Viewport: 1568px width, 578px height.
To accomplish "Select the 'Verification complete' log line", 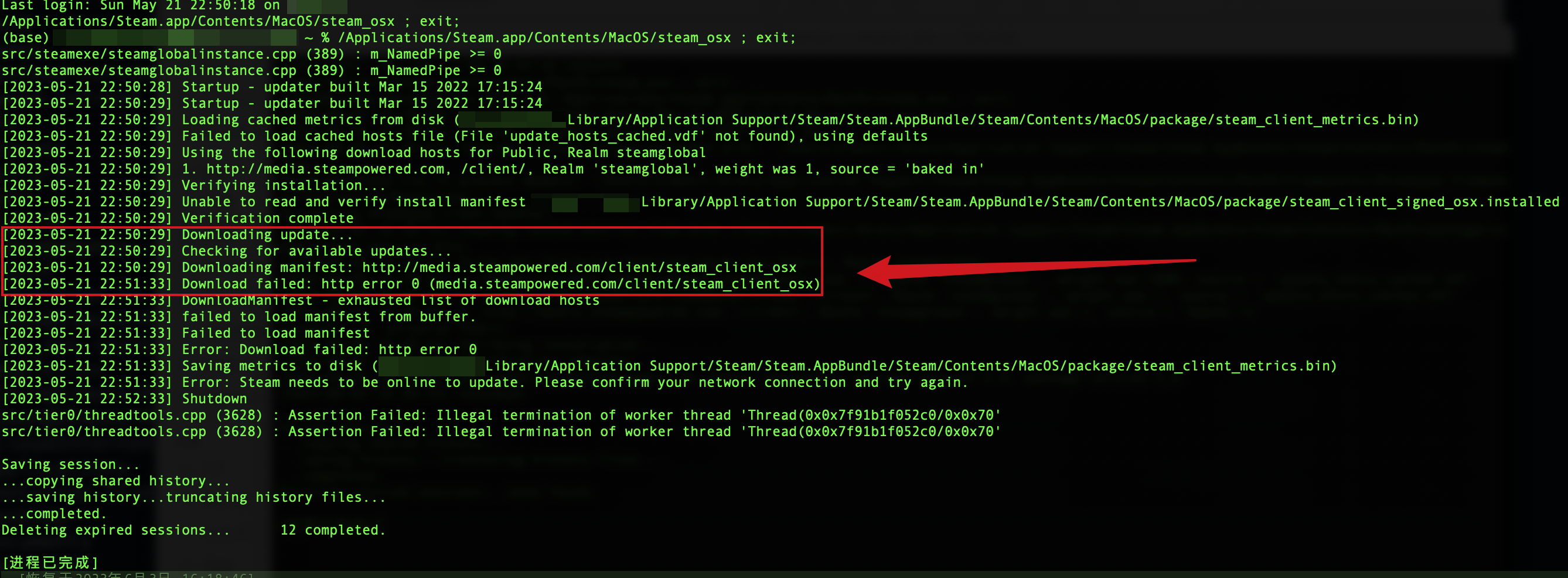I will pos(267,218).
